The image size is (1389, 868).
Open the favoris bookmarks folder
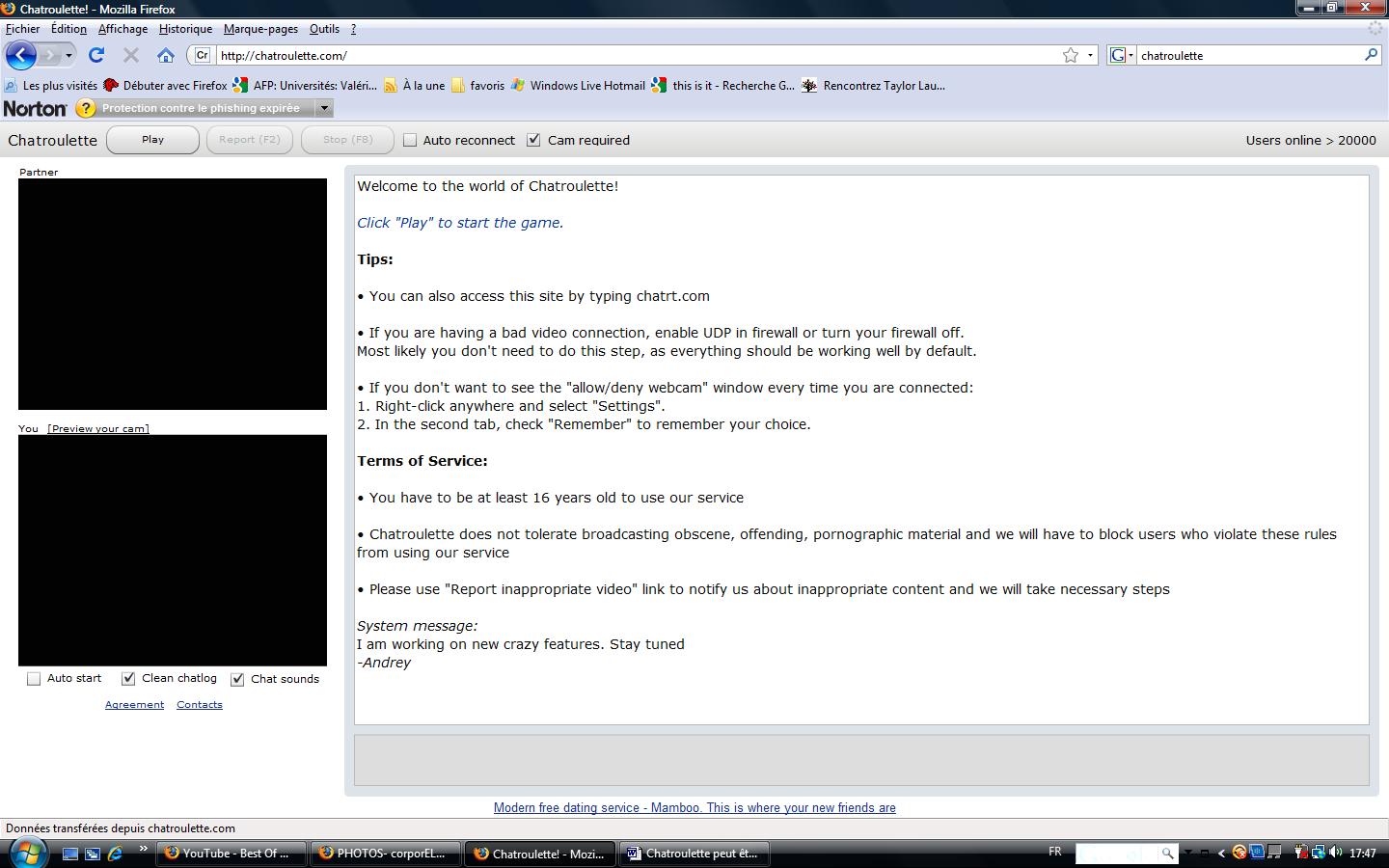[x=477, y=85]
